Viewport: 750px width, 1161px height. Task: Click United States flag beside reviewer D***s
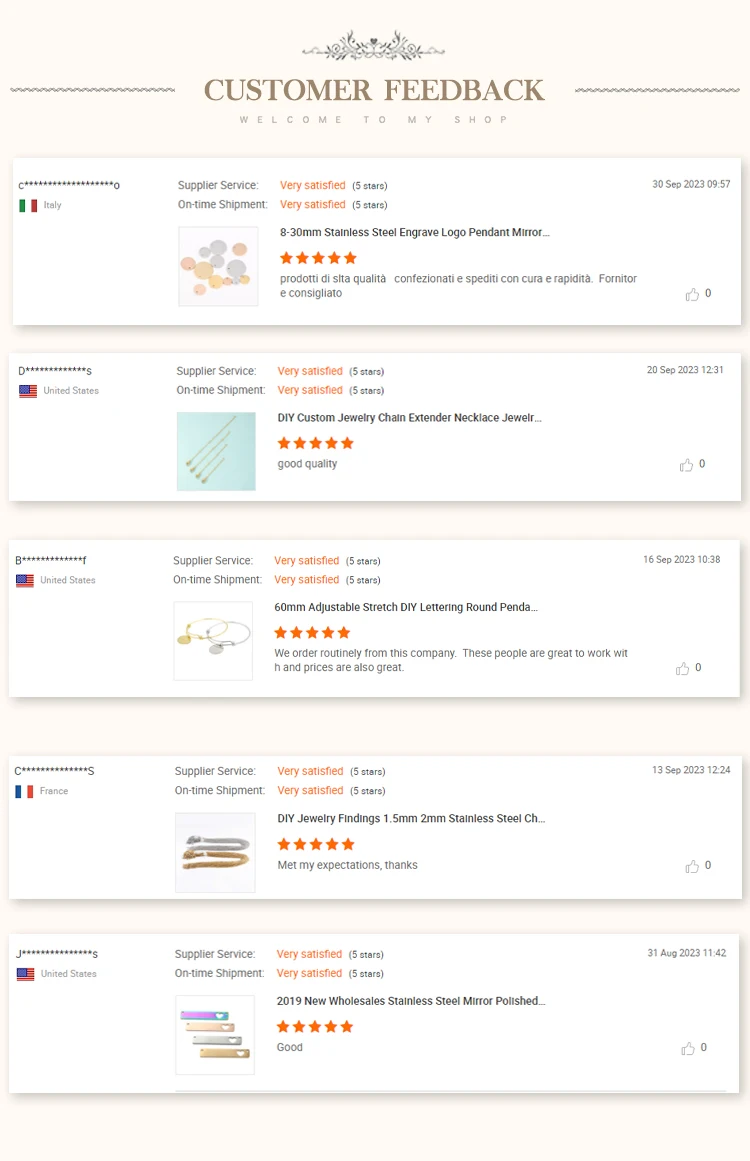point(28,391)
